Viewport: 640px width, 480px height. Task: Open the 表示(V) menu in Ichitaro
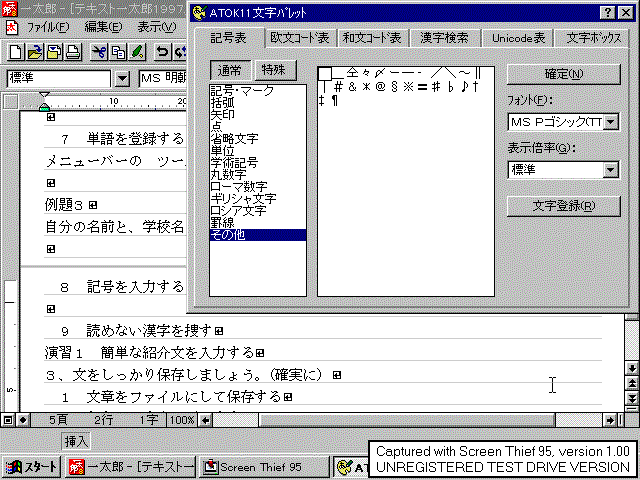tap(157, 27)
